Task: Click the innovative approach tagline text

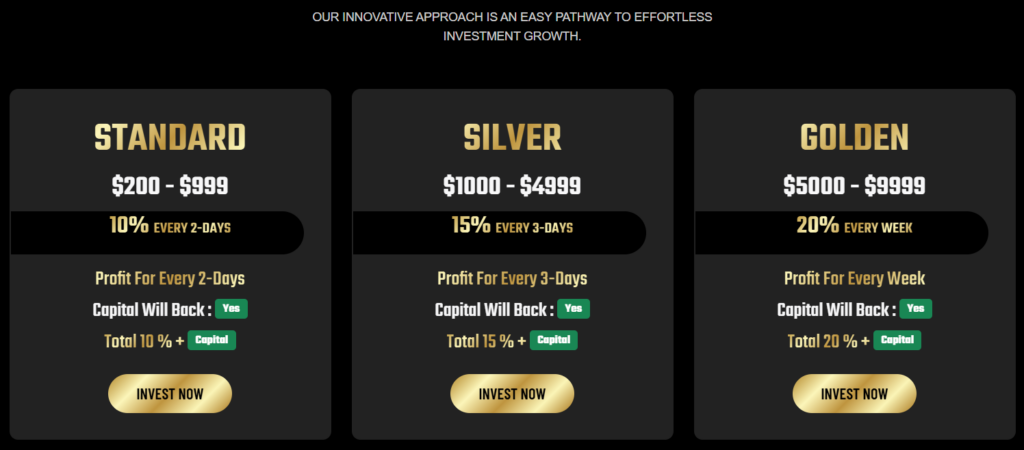Action: pos(512,26)
